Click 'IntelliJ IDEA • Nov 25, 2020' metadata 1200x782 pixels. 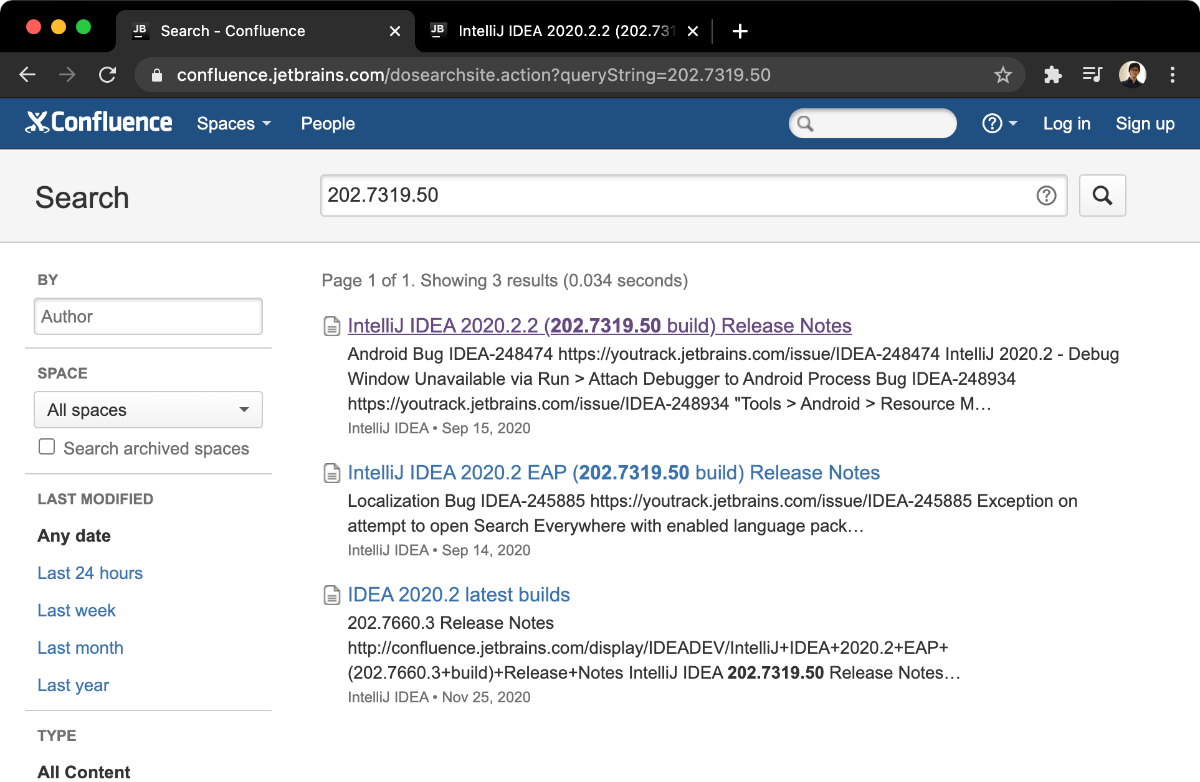[439, 697]
